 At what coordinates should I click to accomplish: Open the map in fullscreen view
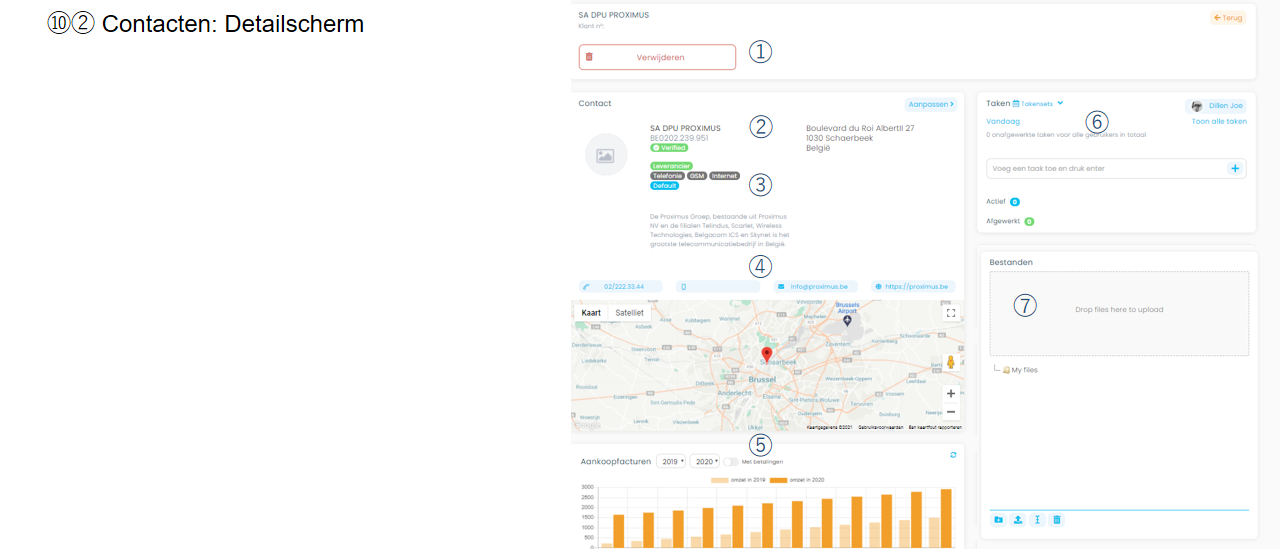[950, 313]
